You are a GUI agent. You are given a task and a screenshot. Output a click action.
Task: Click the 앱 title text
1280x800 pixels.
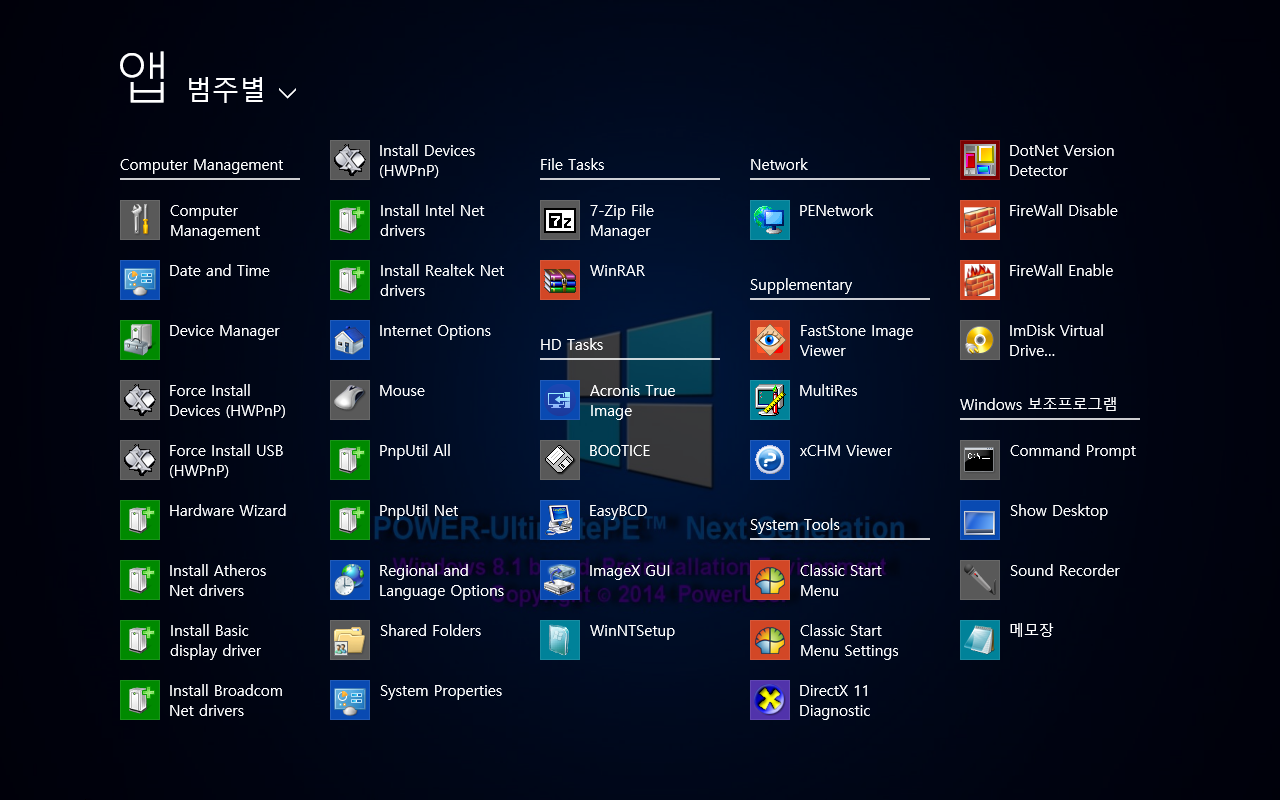[142, 77]
